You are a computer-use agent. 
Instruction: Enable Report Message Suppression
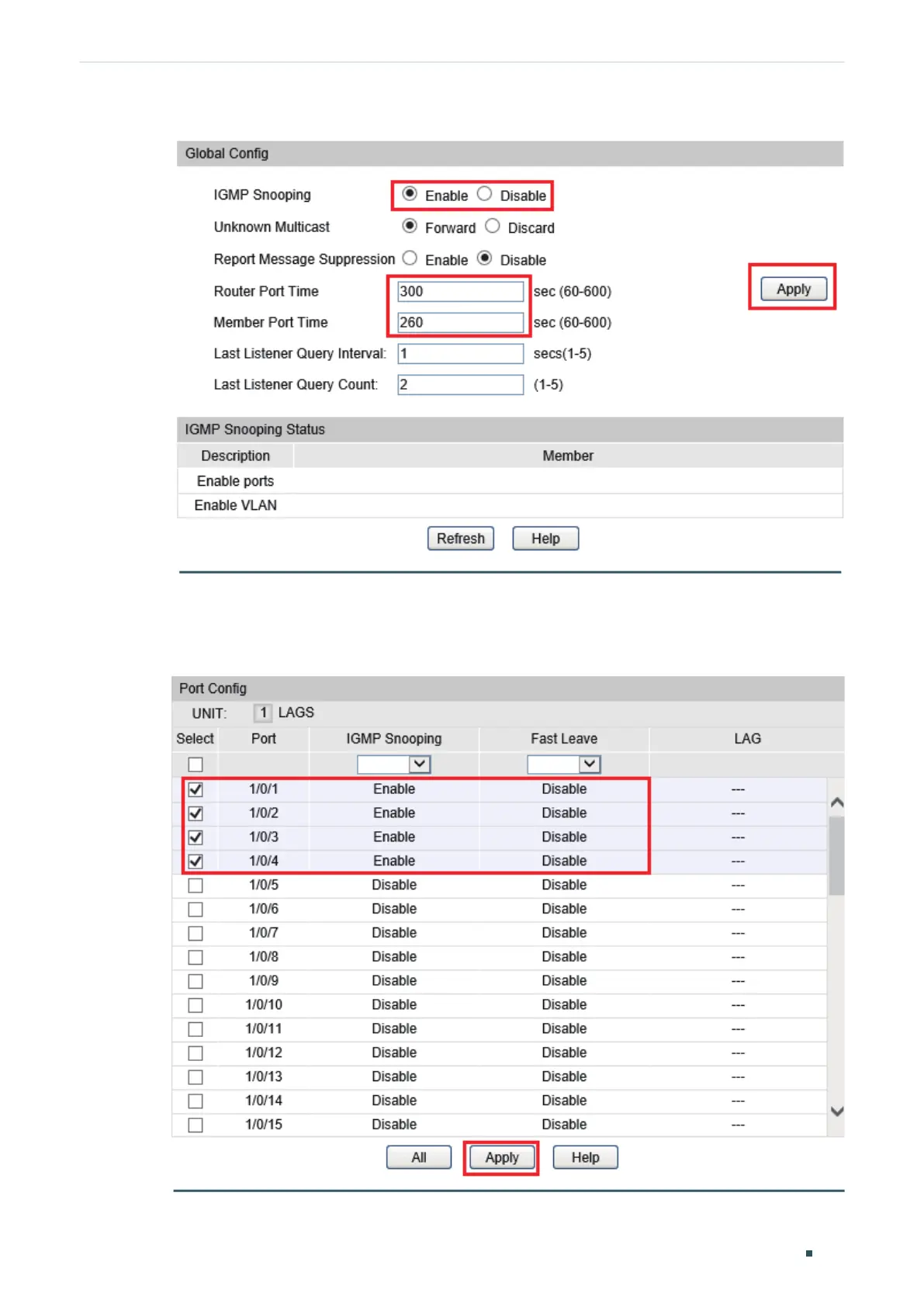tap(410, 258)
